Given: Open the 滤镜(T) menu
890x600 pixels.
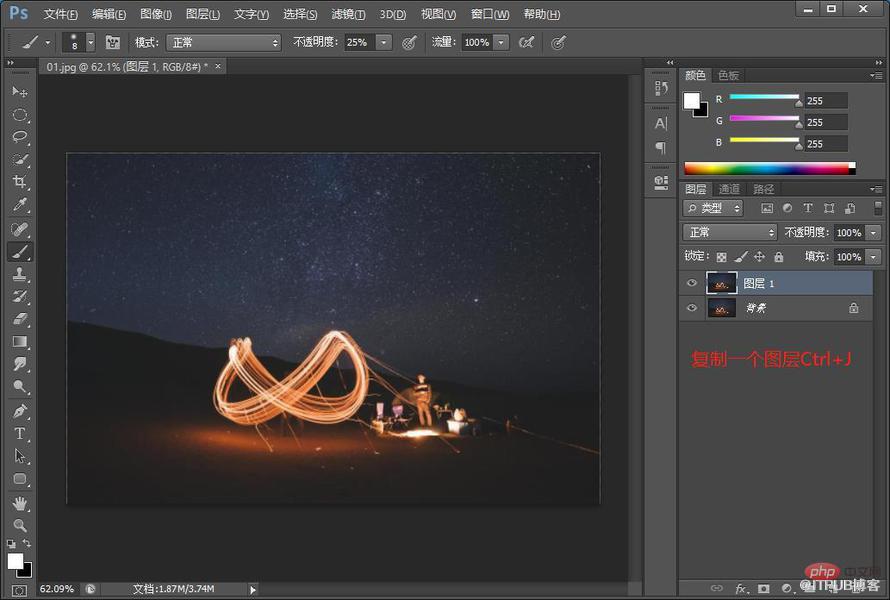Looking at the screenshot, I should coord(348,14).
